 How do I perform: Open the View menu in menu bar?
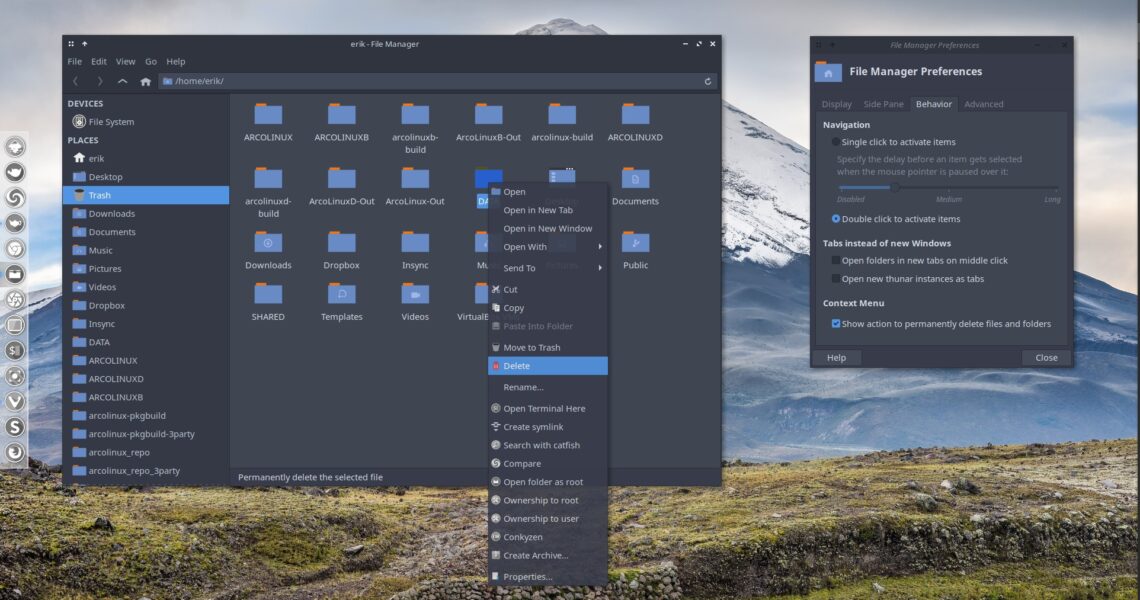coord(125,62)
